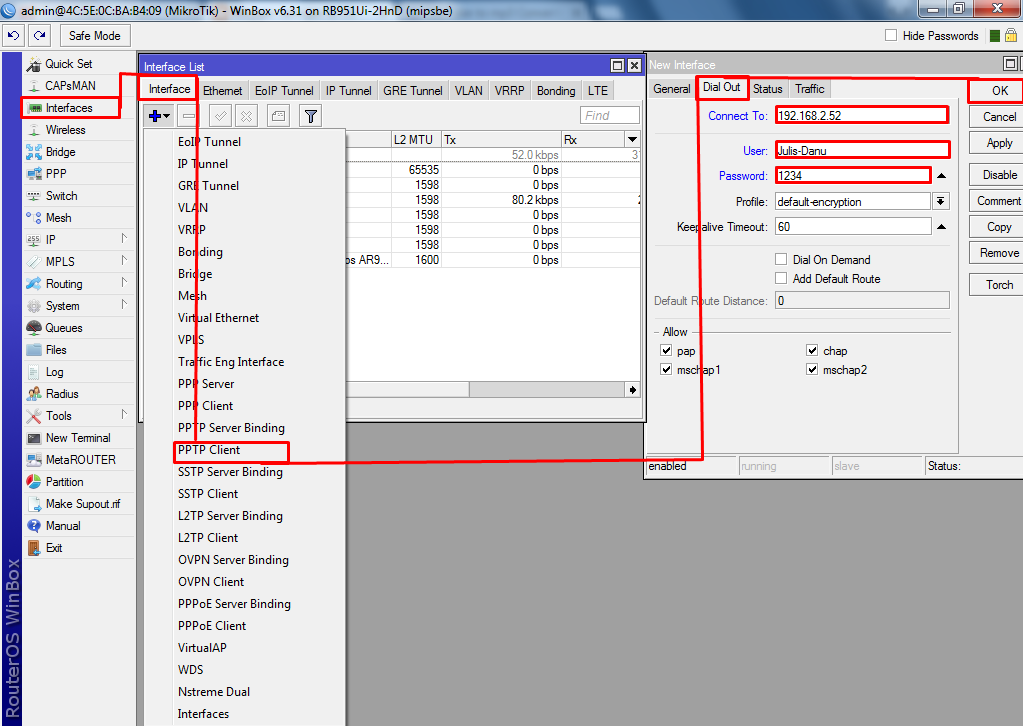The width and height of the screenshot is (1023, 726).
Task: Collapse the Keepalive Timeout field arrow
Action: point(941,226)
